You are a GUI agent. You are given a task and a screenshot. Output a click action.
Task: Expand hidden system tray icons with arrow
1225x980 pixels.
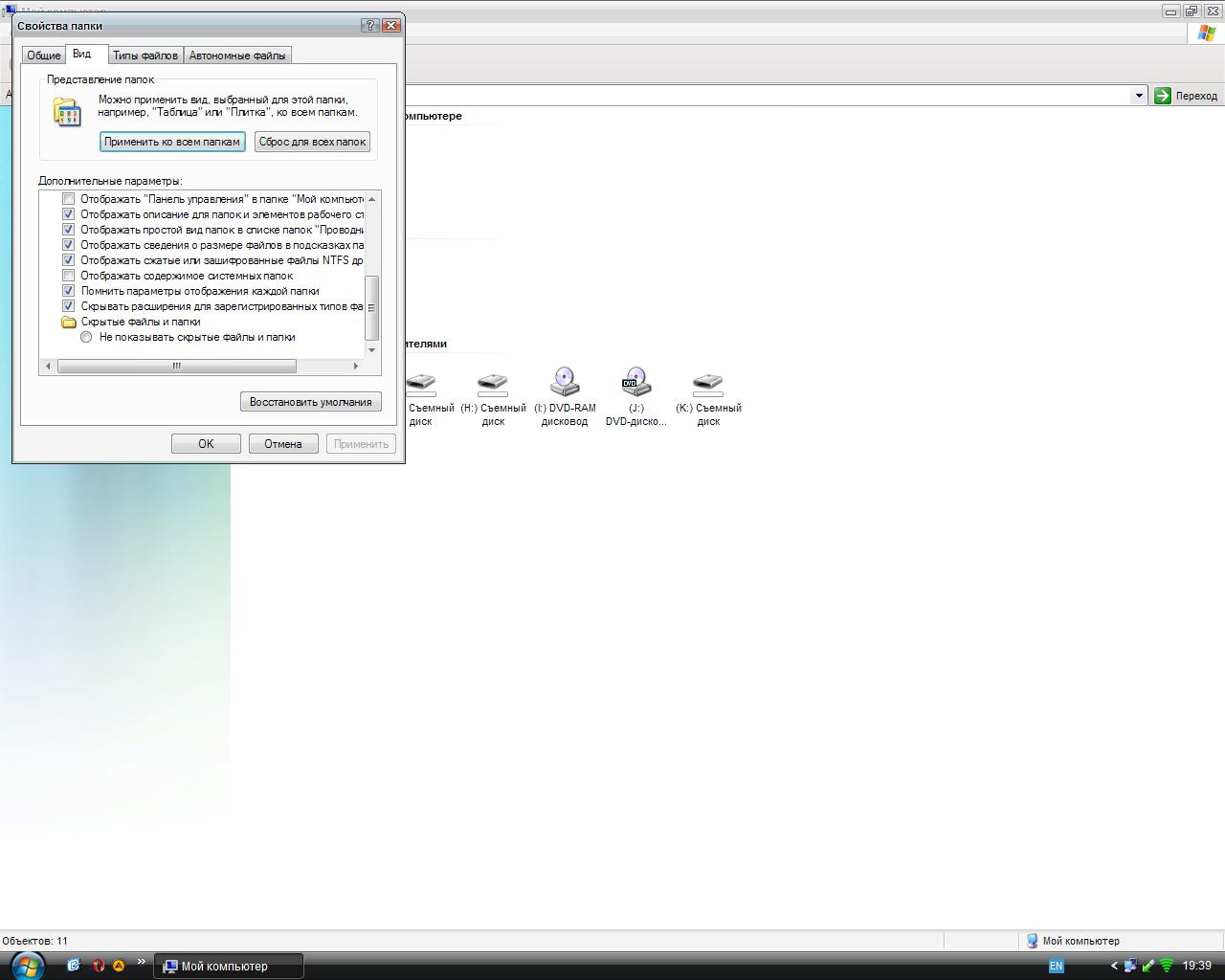[x=1114, y=966]
